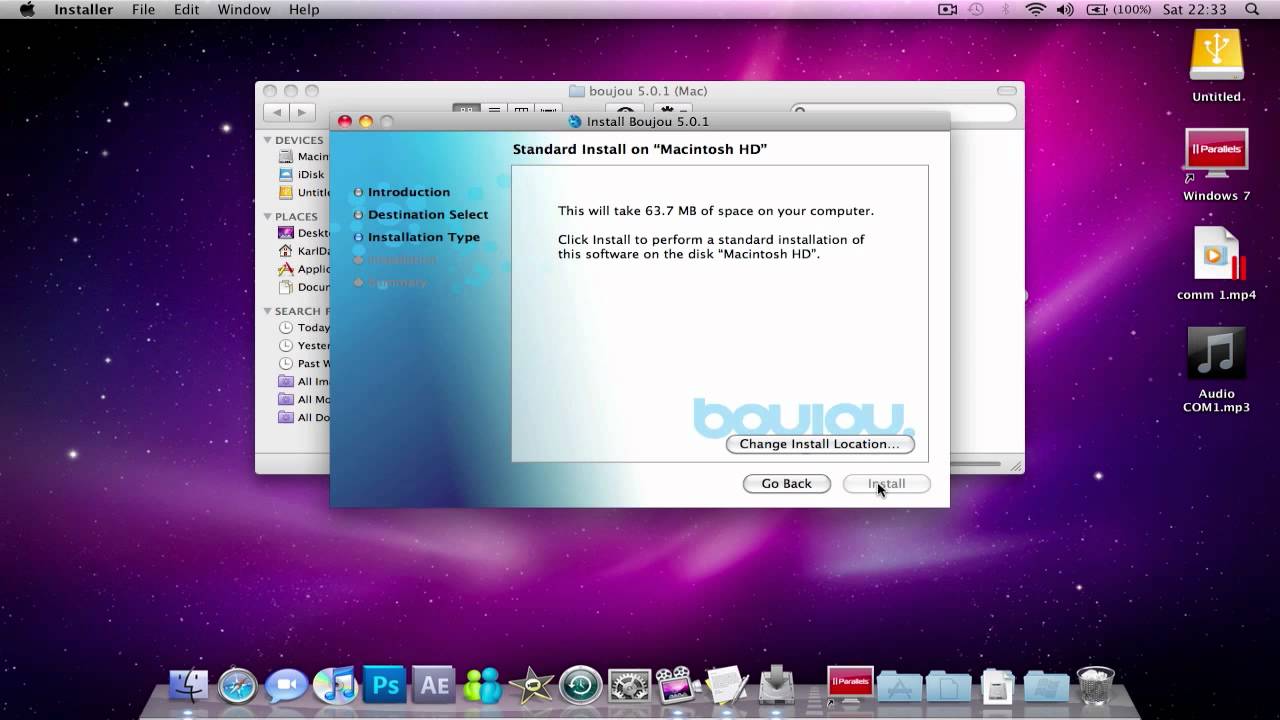This screenshot has height=720, width=1280.
Task: Open Photoshop from the dock
Action: (384, 685)
